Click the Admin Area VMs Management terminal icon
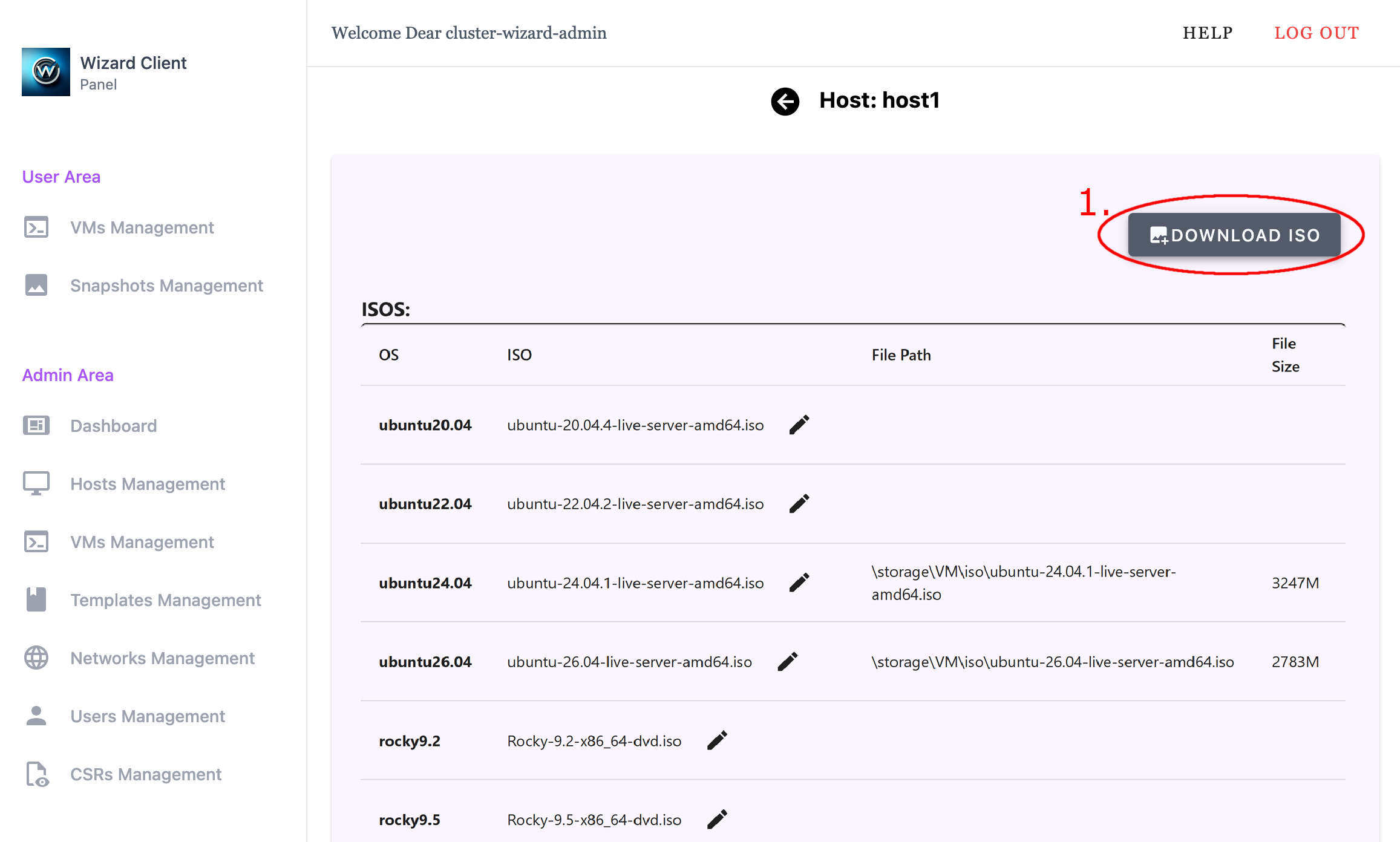The width and height of the screenshot is (1400, 842). point(36,542)
